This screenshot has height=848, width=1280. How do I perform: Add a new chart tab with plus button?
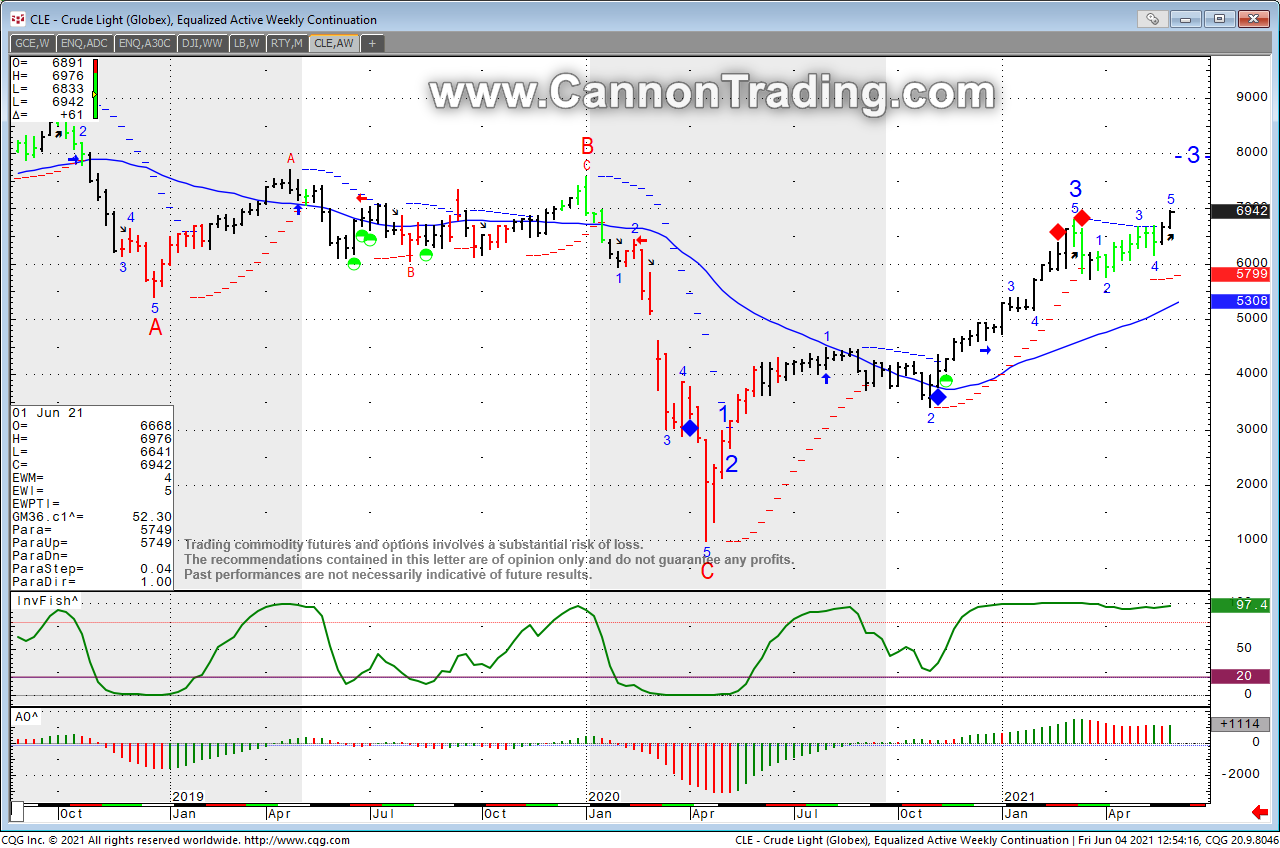coord(372,43)
